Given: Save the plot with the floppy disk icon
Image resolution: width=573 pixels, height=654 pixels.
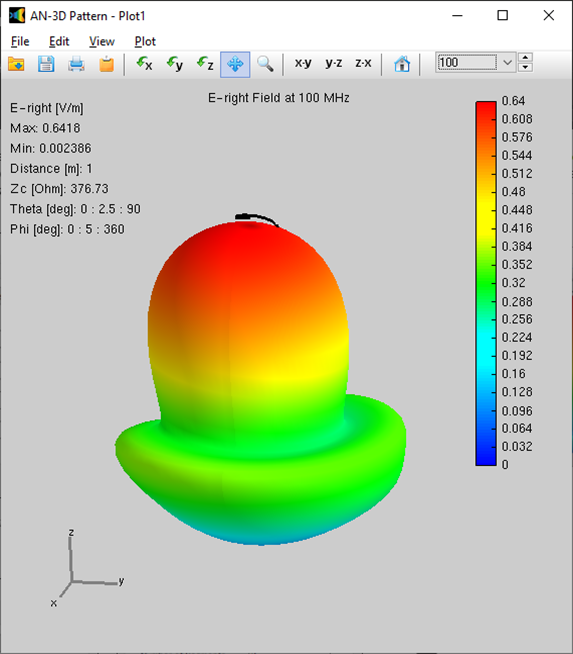Looking at the screenshot, I should 46,64.
